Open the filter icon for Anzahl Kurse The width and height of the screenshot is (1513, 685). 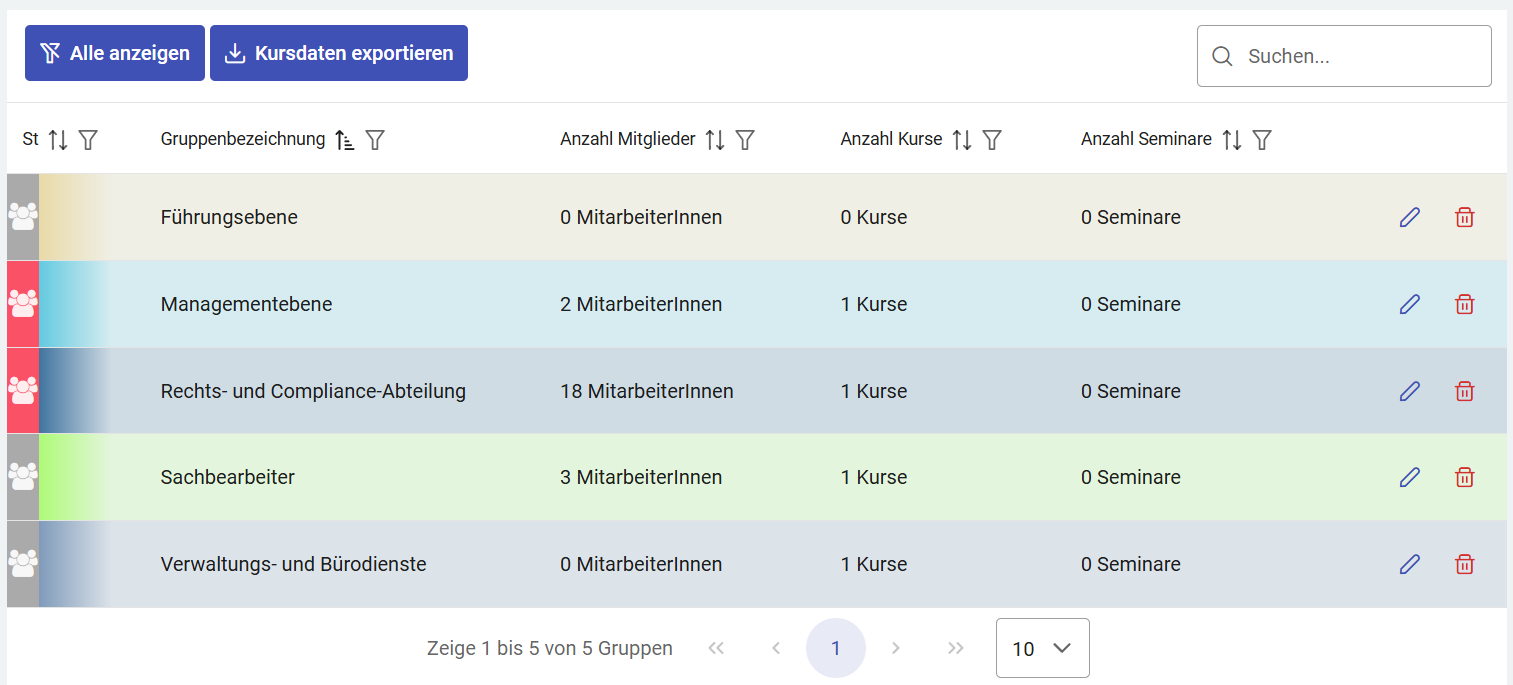click(x=992, y=140)
